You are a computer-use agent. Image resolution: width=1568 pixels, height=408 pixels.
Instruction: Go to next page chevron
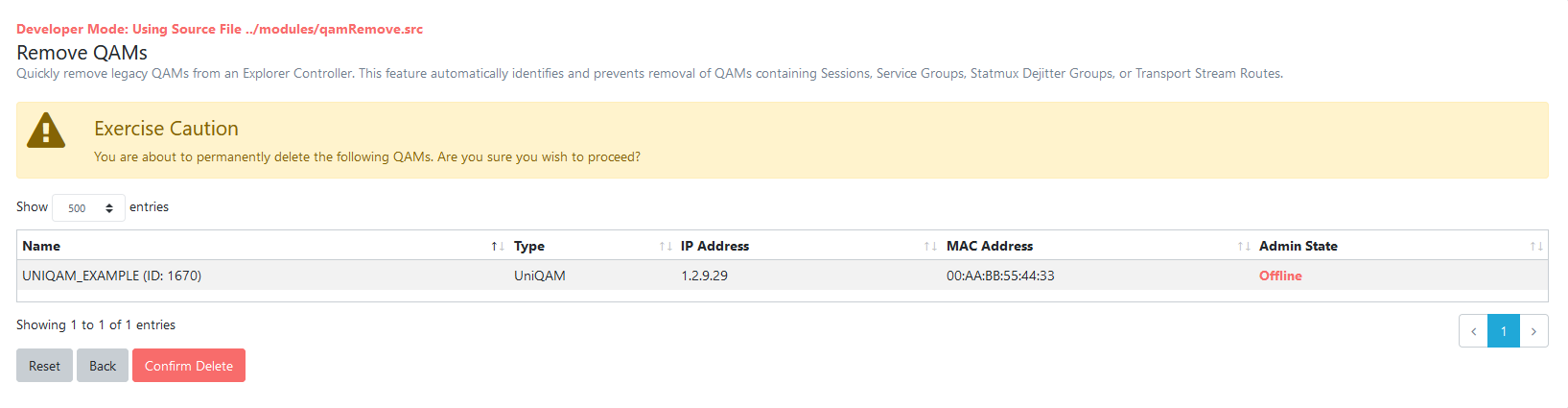pos(1533,331)
